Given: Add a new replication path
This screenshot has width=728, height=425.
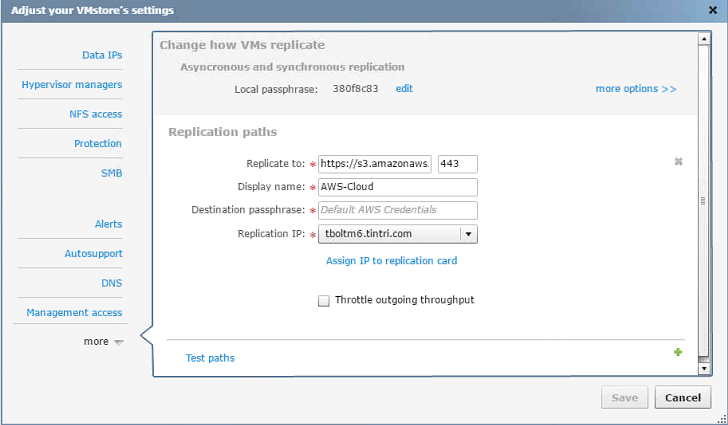Looking at the screenshot, I should (678, 352).
